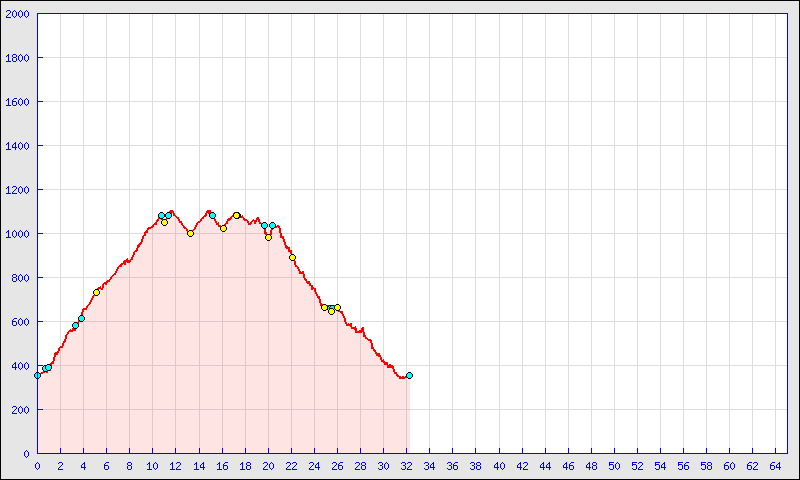The height and width of the screenshot is (480, 800).
Task: Click the 40 distance axis label
Action: click(x=498, y=466)
